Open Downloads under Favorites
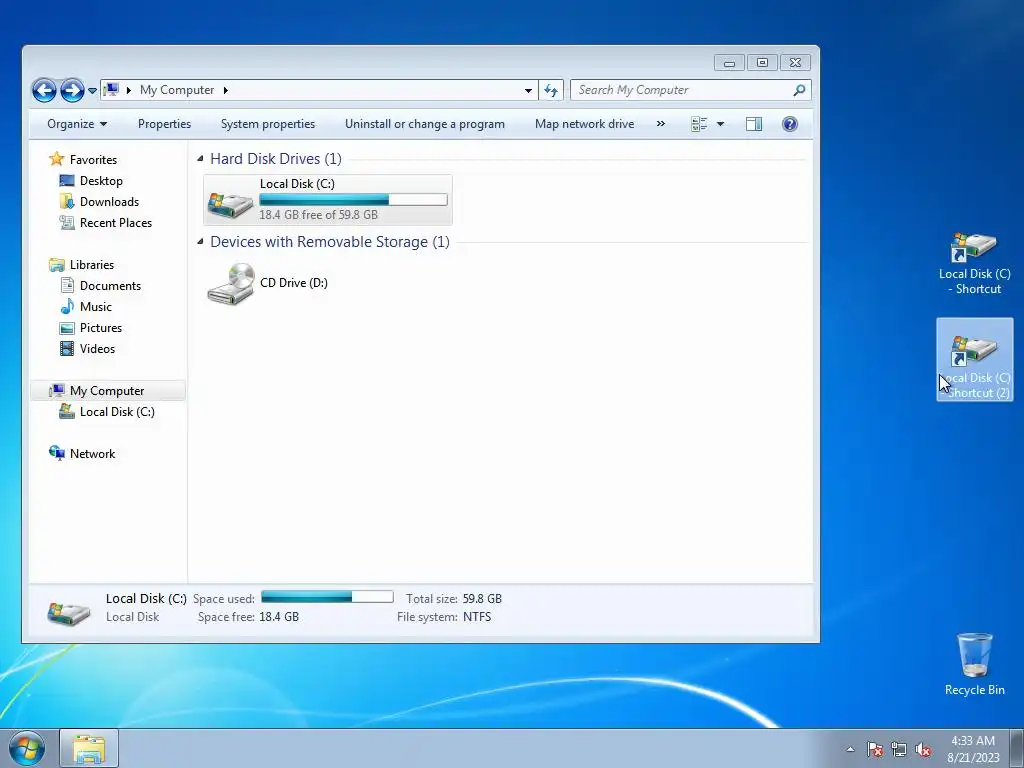1024x768 pixels. point(109,202)
